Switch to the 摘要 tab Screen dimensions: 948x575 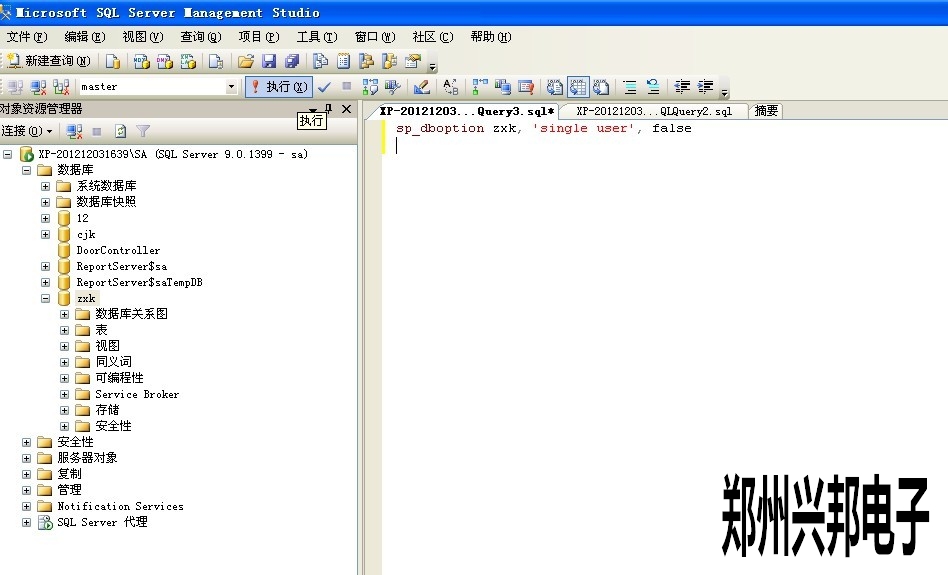tap(767, 111)
